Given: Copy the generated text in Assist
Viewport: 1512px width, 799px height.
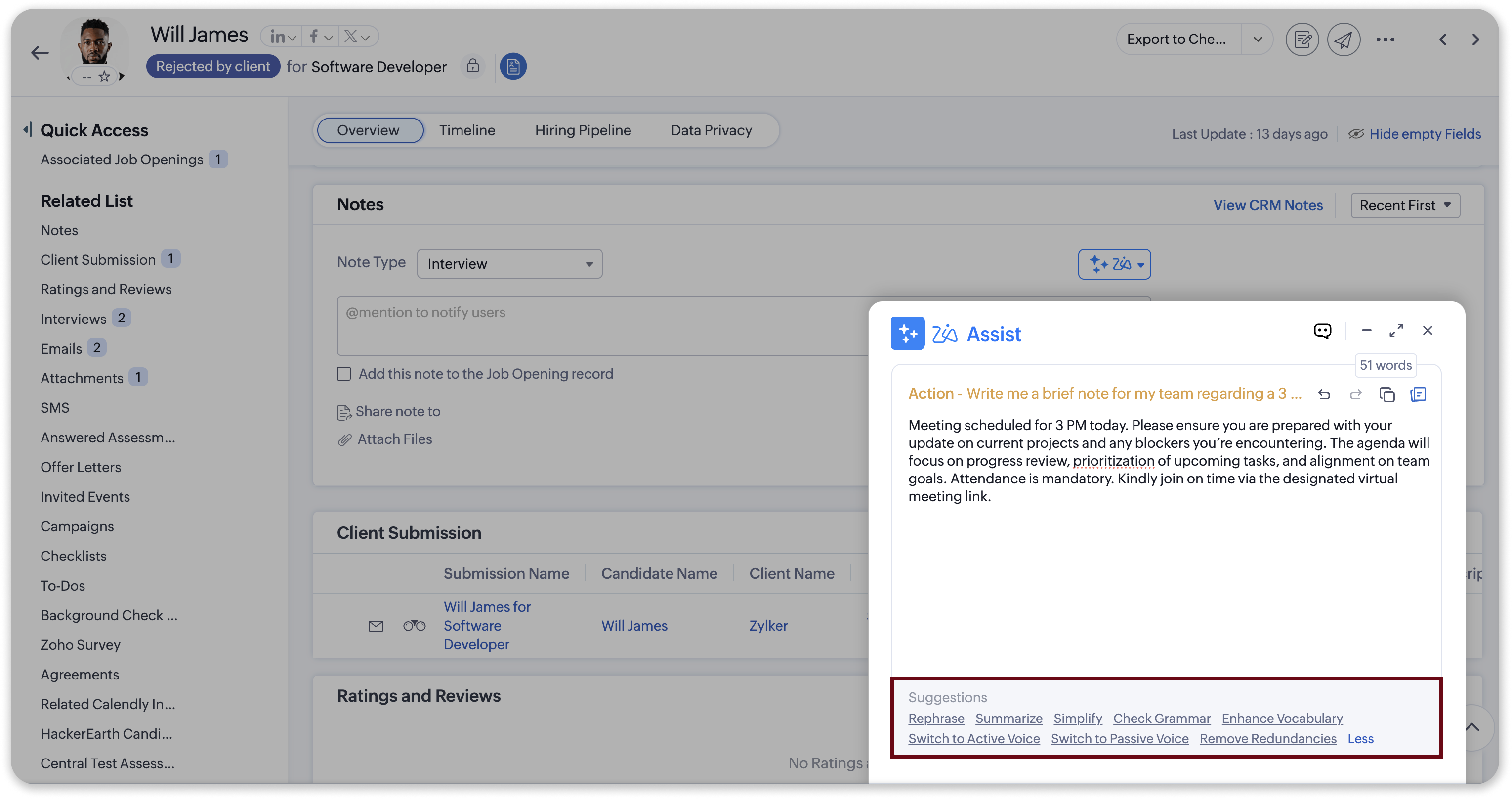Looking at the screenshot, I should pyautogui.click(x=1386, y=395).
